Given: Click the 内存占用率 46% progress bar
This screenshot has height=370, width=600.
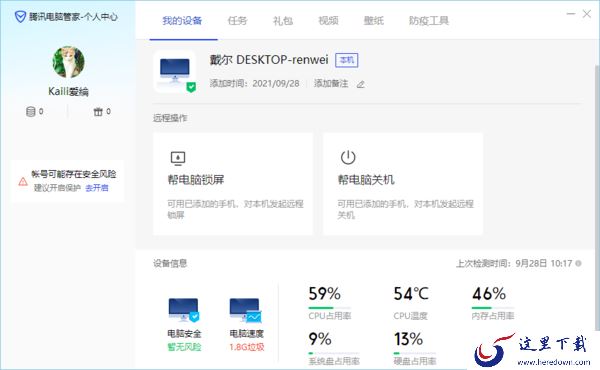Looking at the screenshot, I should click(493, 308).
